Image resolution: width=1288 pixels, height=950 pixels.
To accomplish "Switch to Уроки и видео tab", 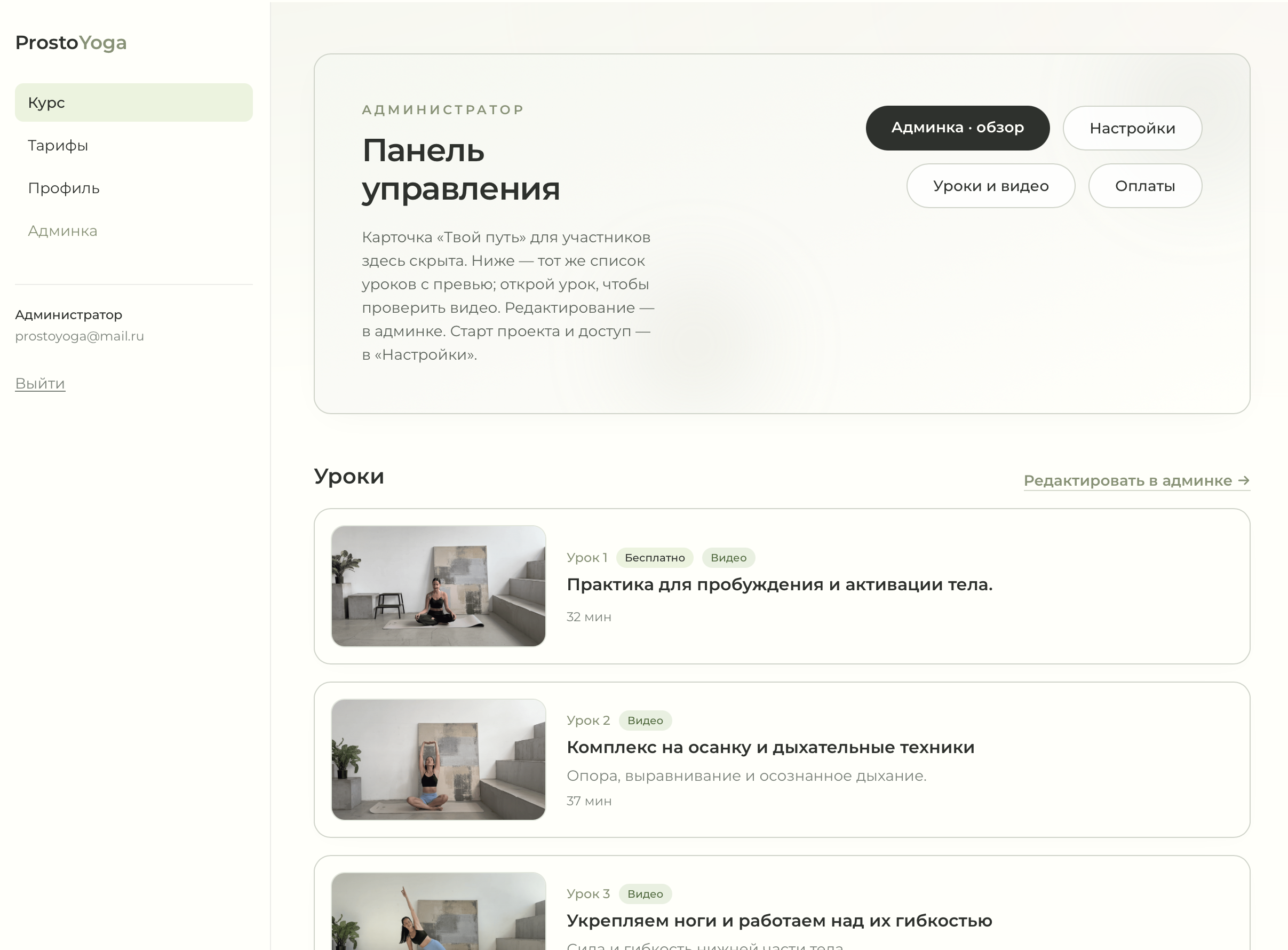I will (991, 186).
